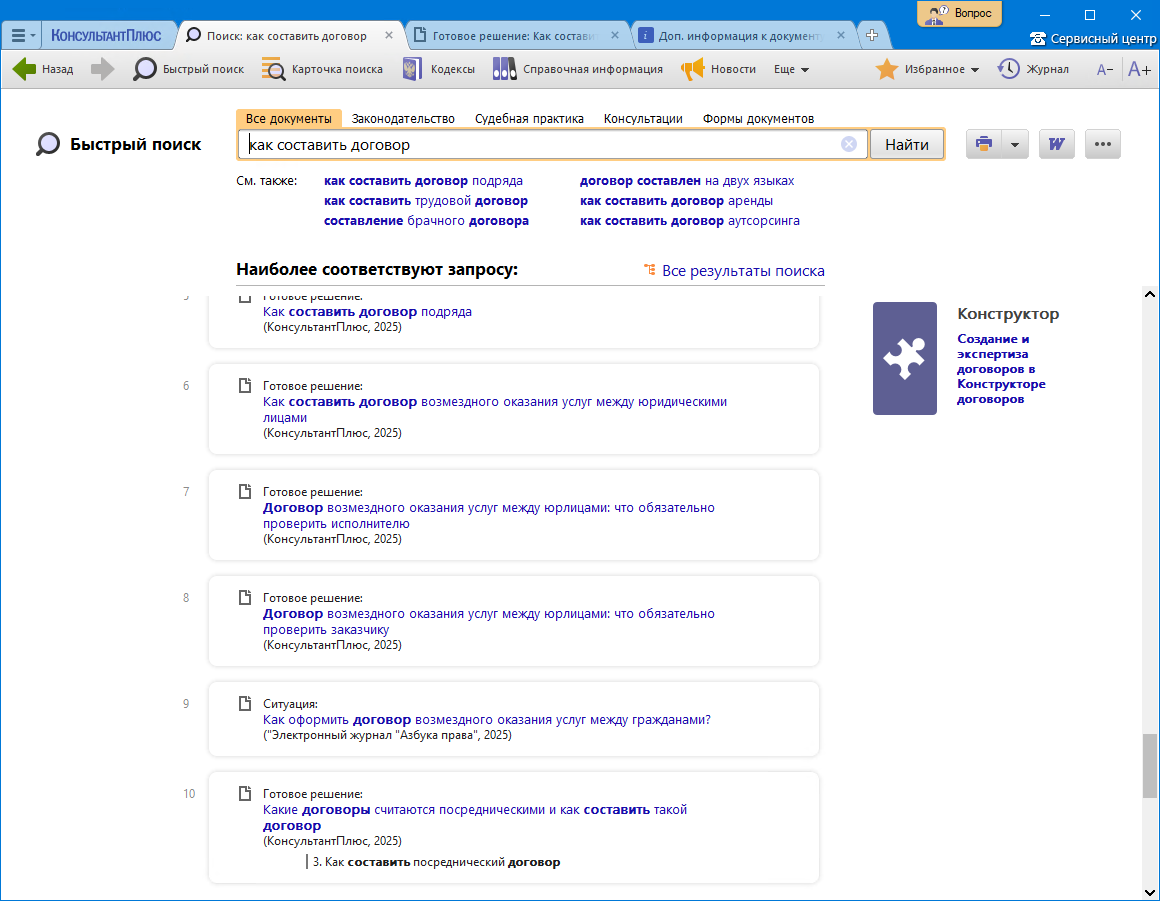Open Quick search from the toolbar
The width and height of the screenshot is (1160, 901).
pyautogui.click(x=146, y=69)
